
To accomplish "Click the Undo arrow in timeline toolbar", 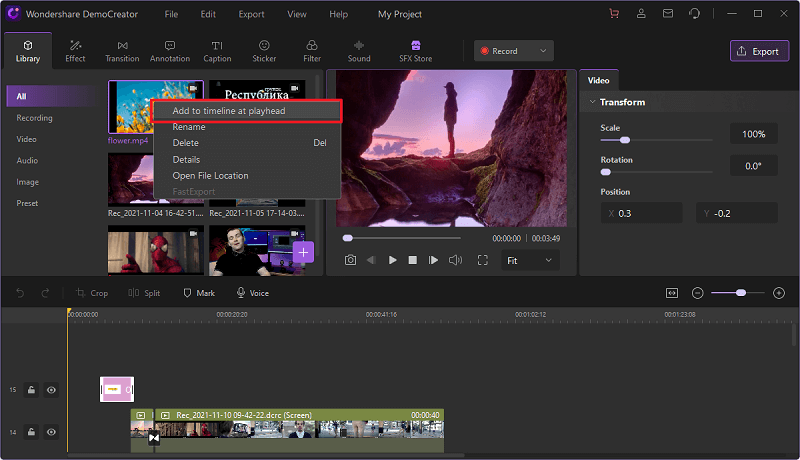I will (20, 293).
